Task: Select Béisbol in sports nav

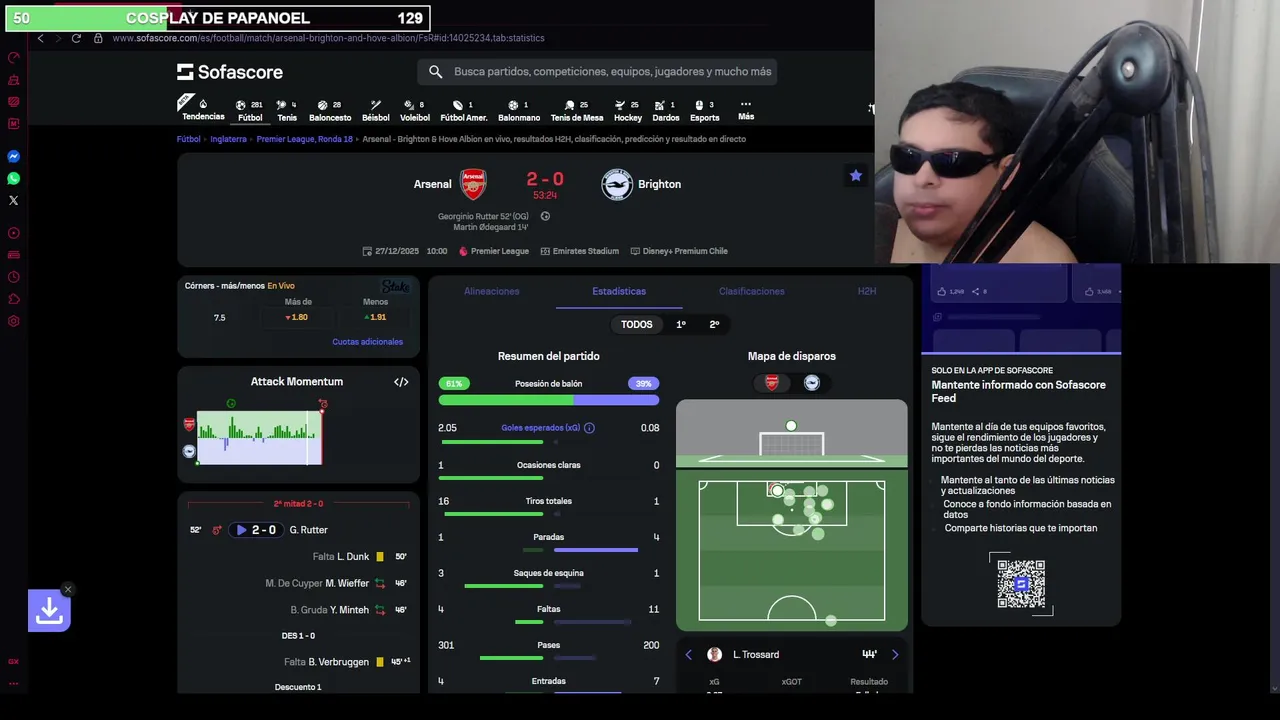Action: 376,111
